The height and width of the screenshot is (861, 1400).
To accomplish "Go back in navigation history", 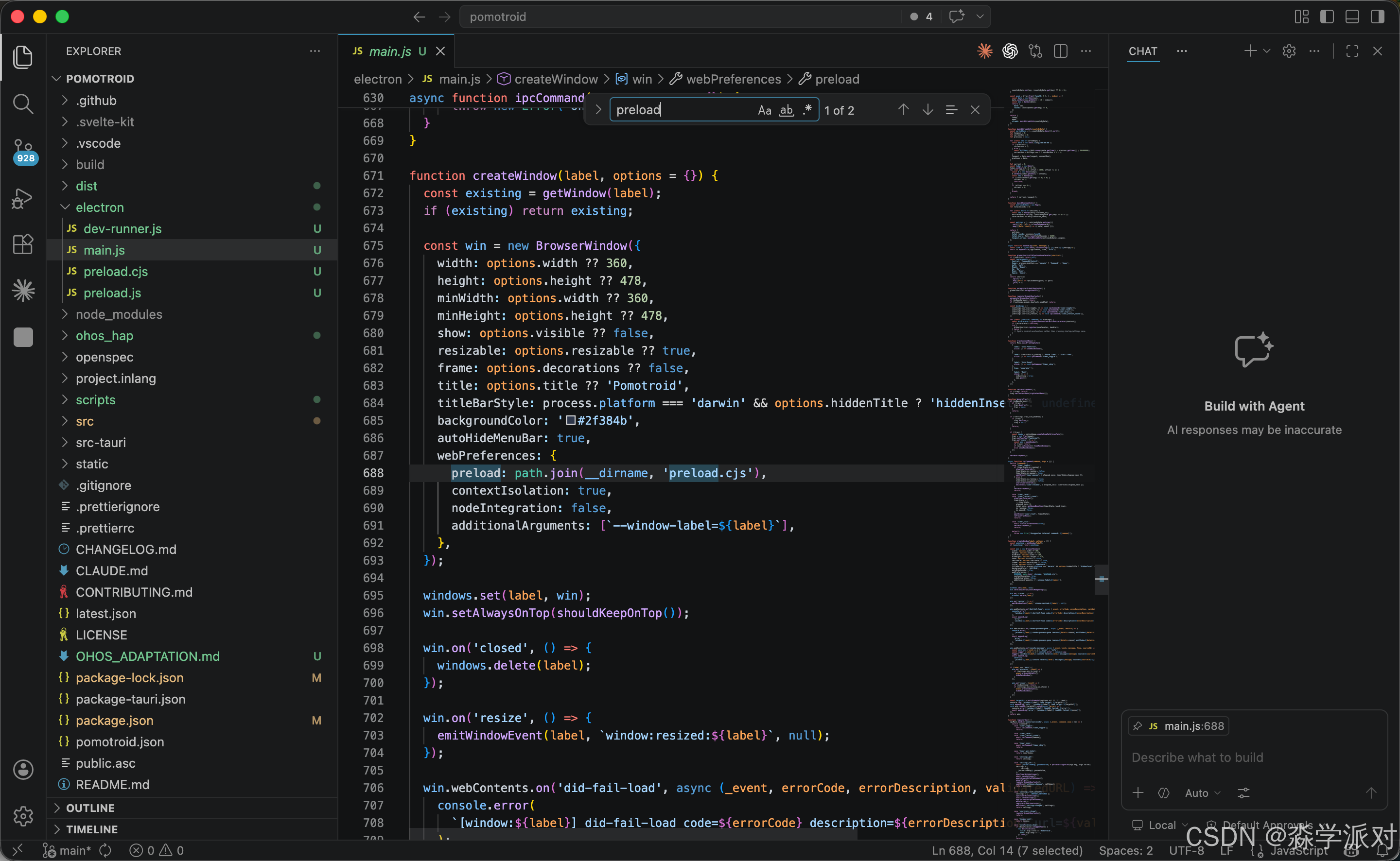I will pyautogui.click(x=419, y=17).
